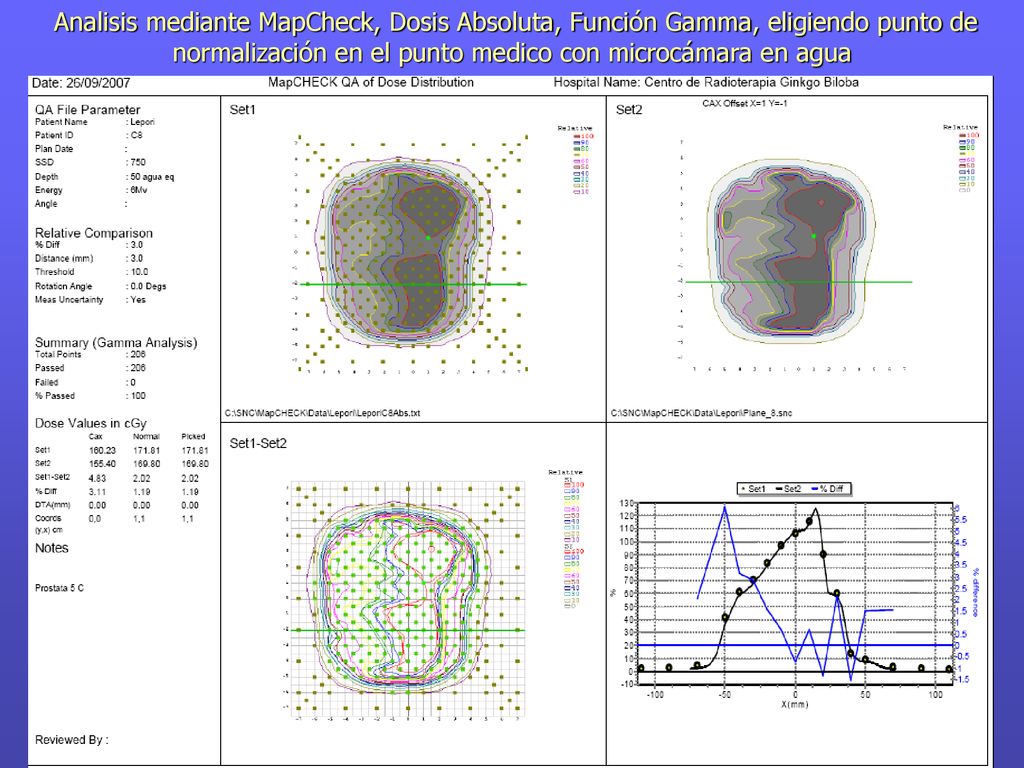Click the Total Points value '206'
This screenshot has height=768, width=1024.
pyautogui.click(x=138, y=354)
